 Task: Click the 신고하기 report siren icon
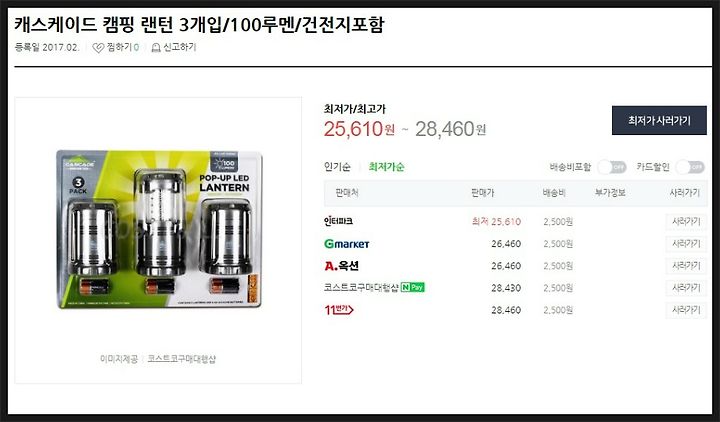pos(156,48)
